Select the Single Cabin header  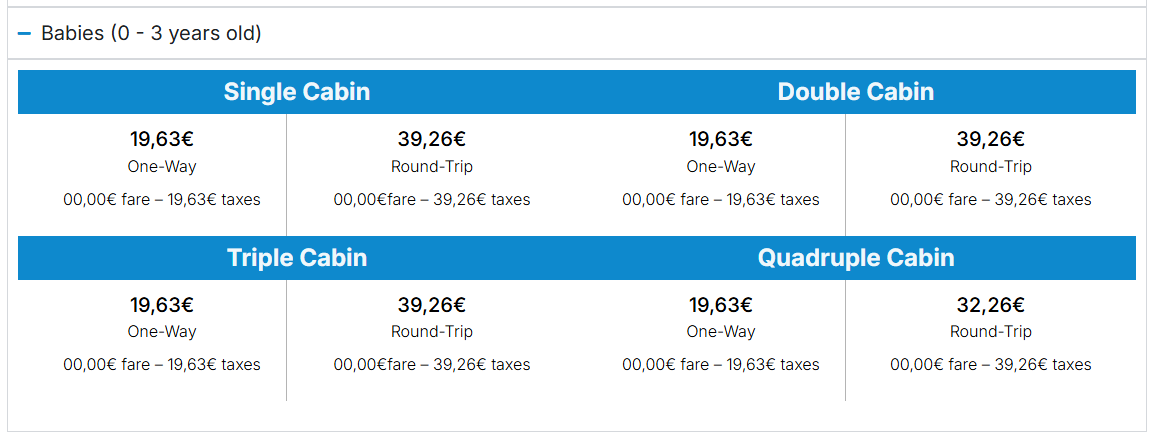tap(297, 92)
